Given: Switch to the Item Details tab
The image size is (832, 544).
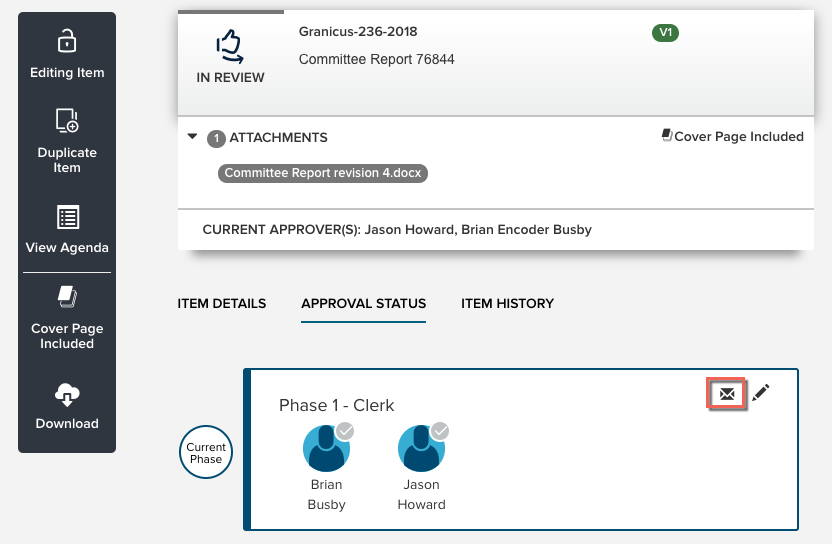Looking at the screenshot, I should (x=221, y=303).
